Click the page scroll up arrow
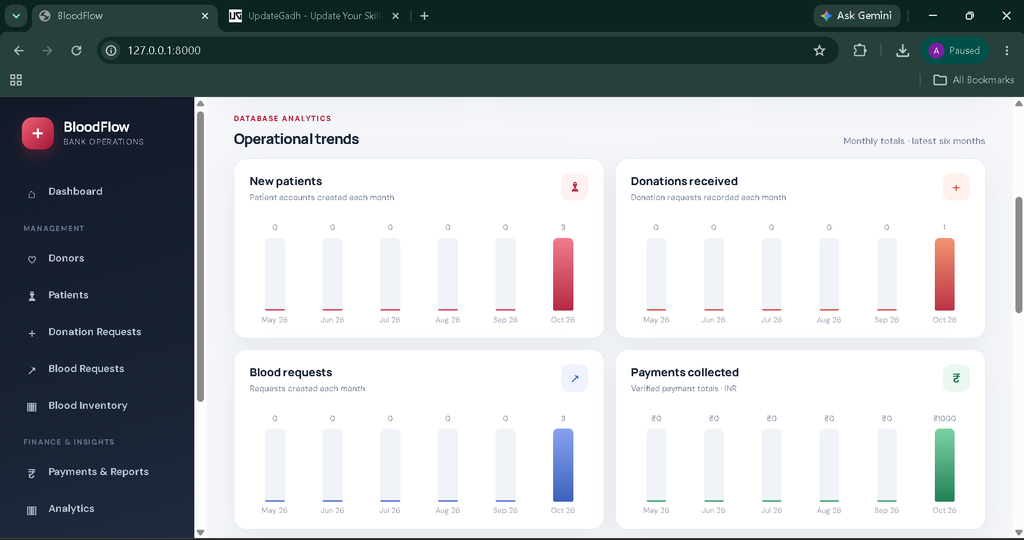 (x=1019, y=103)
